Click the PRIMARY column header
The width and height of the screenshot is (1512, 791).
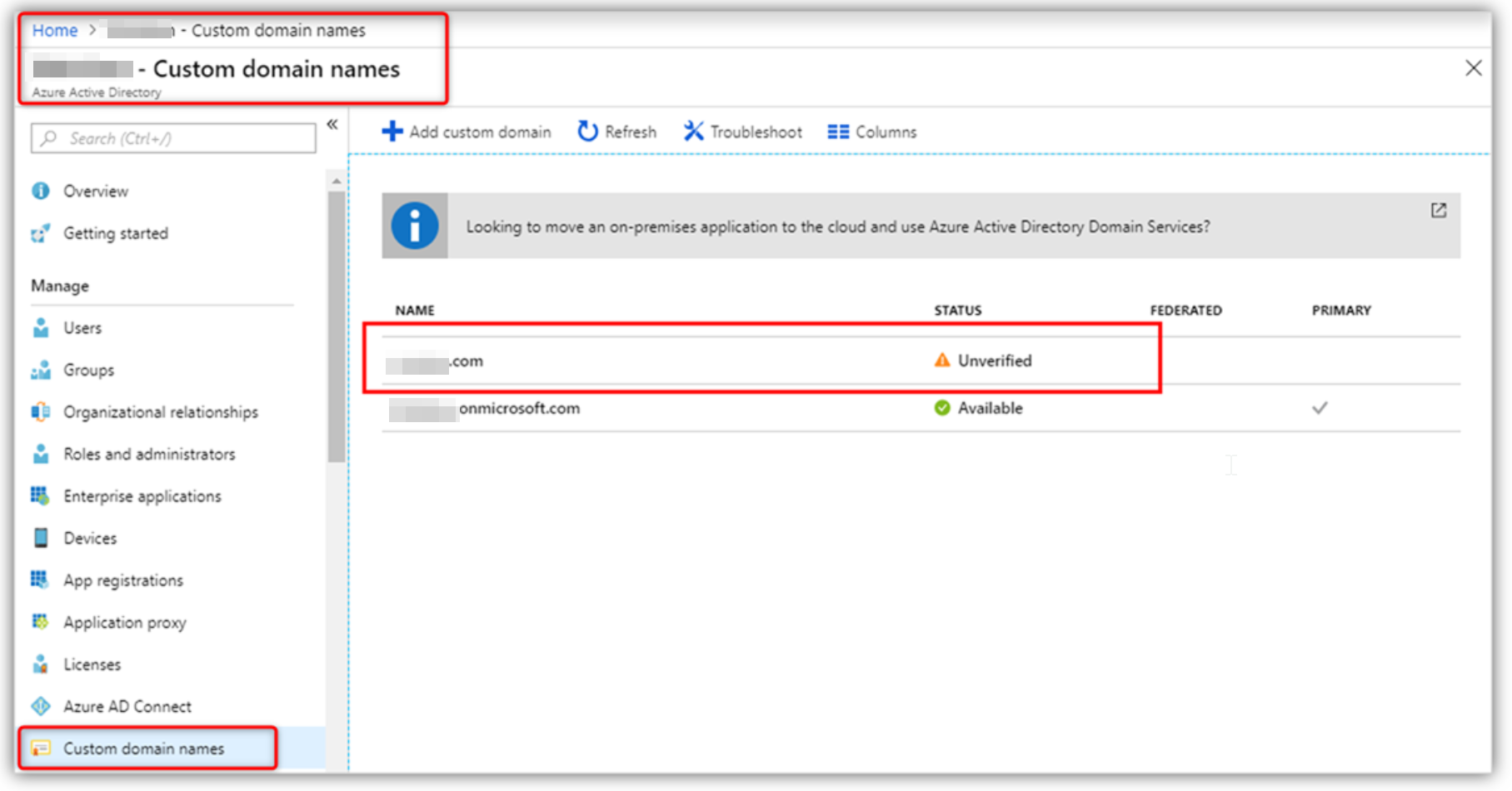pyautogui.click(x=1341, y=310)
